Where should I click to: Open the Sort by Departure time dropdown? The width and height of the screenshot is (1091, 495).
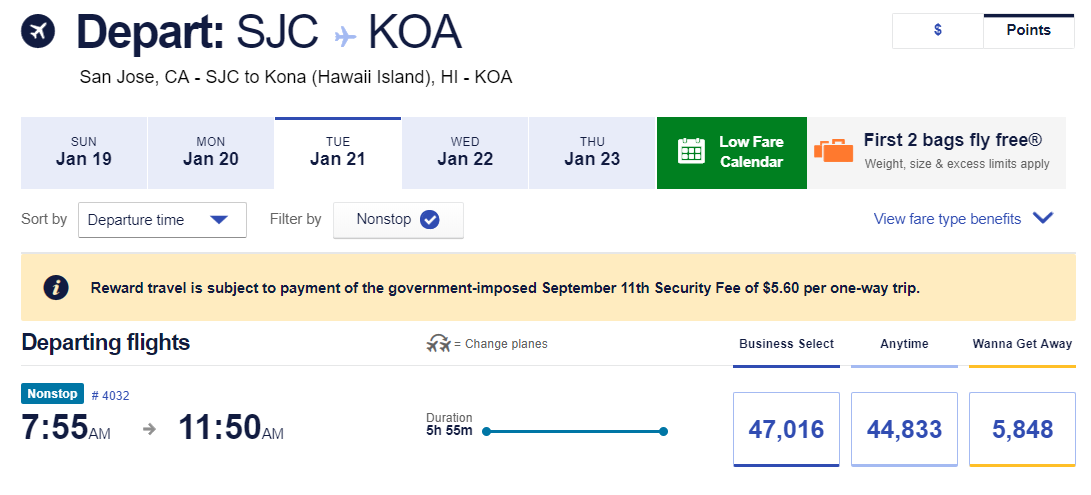(162, 220)
